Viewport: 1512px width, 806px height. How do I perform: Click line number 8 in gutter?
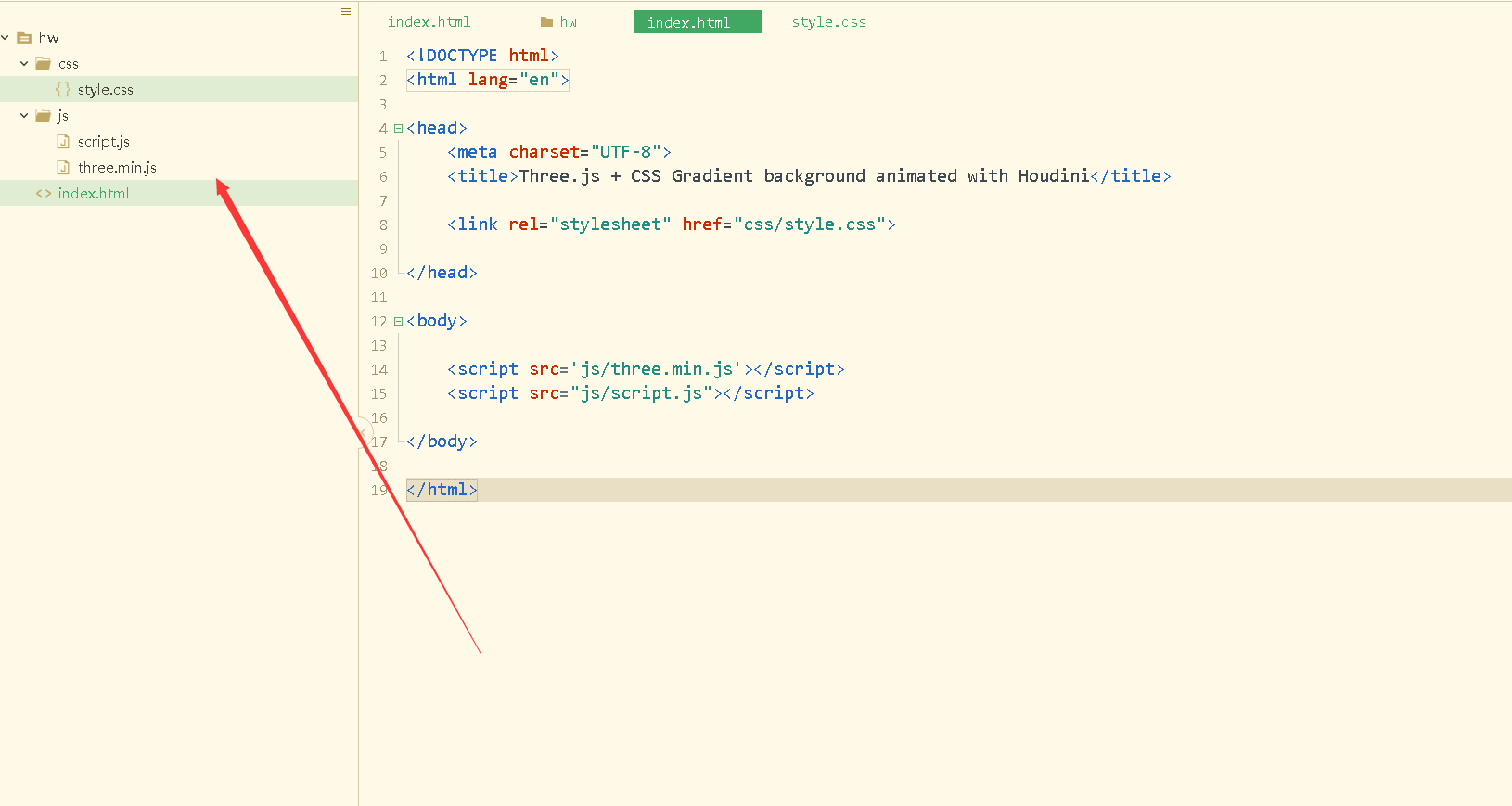tap(382, 225)
